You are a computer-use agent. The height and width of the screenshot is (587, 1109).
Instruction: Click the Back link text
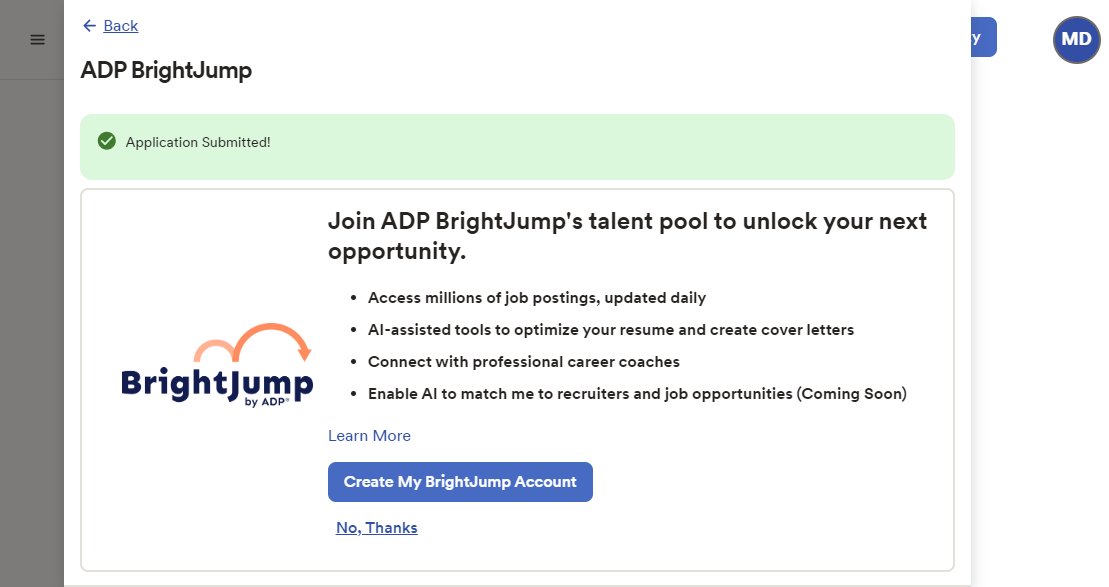[121, 26]
